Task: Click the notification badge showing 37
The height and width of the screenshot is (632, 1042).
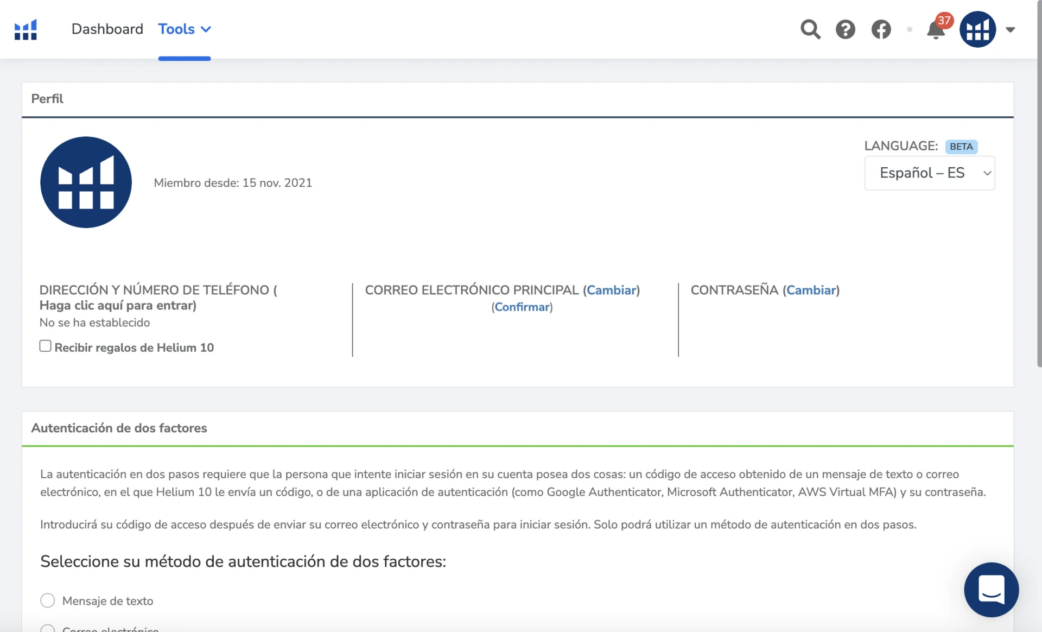Action: coord(944,18)
